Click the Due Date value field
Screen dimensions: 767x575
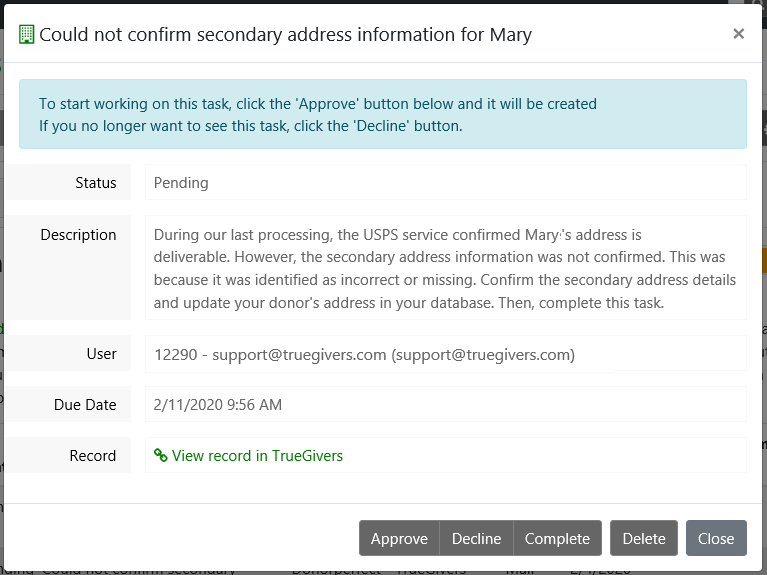[x=445, y=405]
